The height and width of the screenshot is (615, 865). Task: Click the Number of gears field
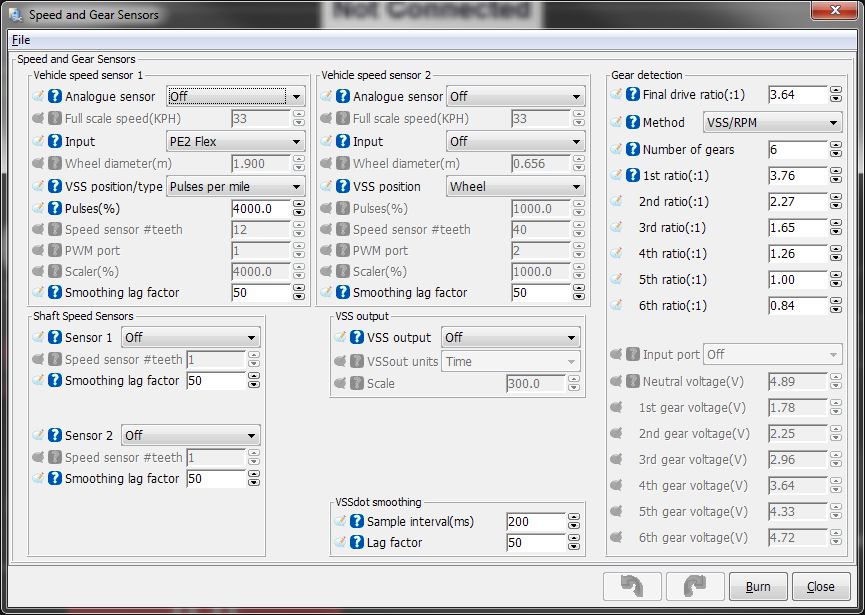click(x=798, y=149)
